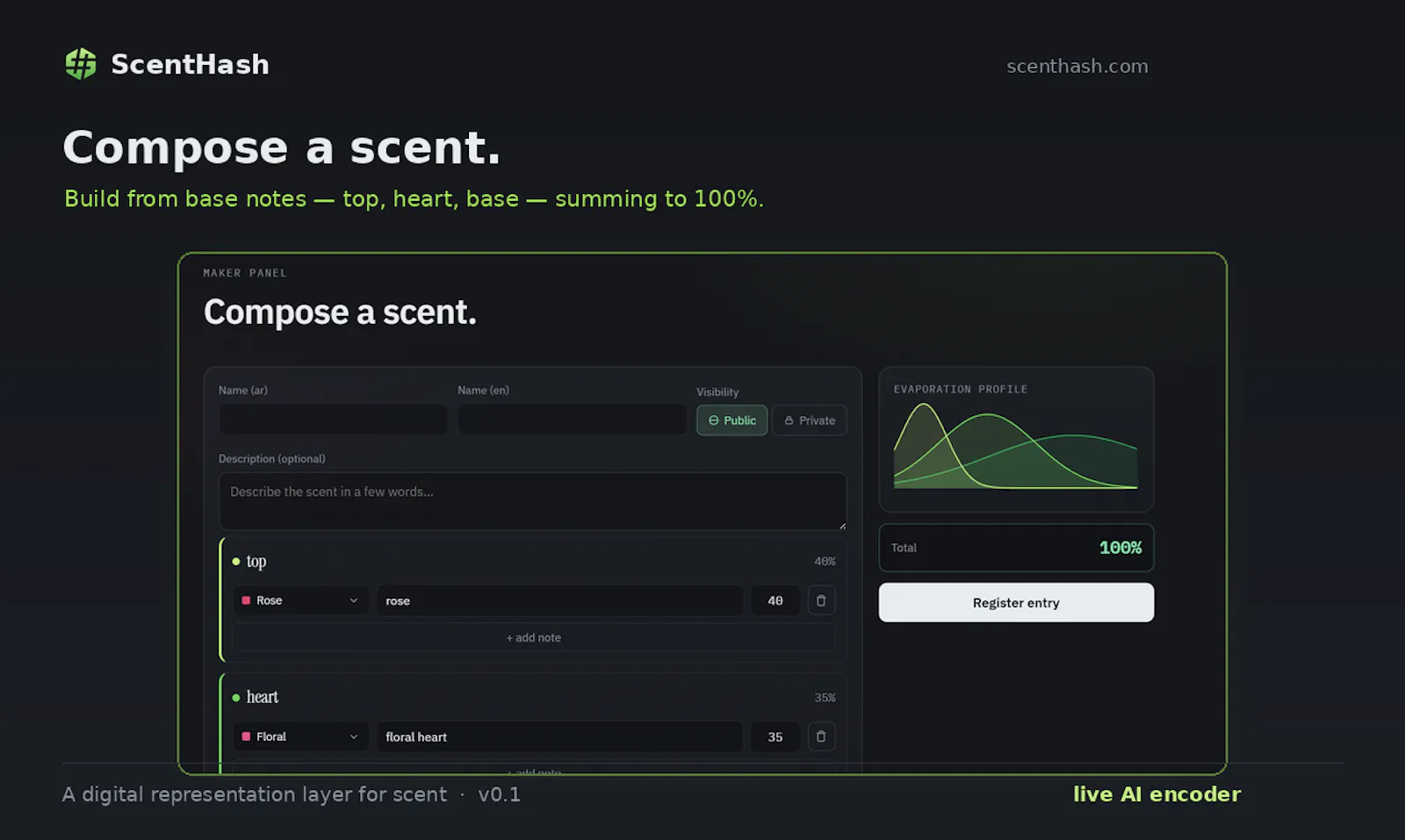Screen dimensions: 1405x840
Task: Set visibility to Public
Action: pyautogui.click(x=731, y=420)
